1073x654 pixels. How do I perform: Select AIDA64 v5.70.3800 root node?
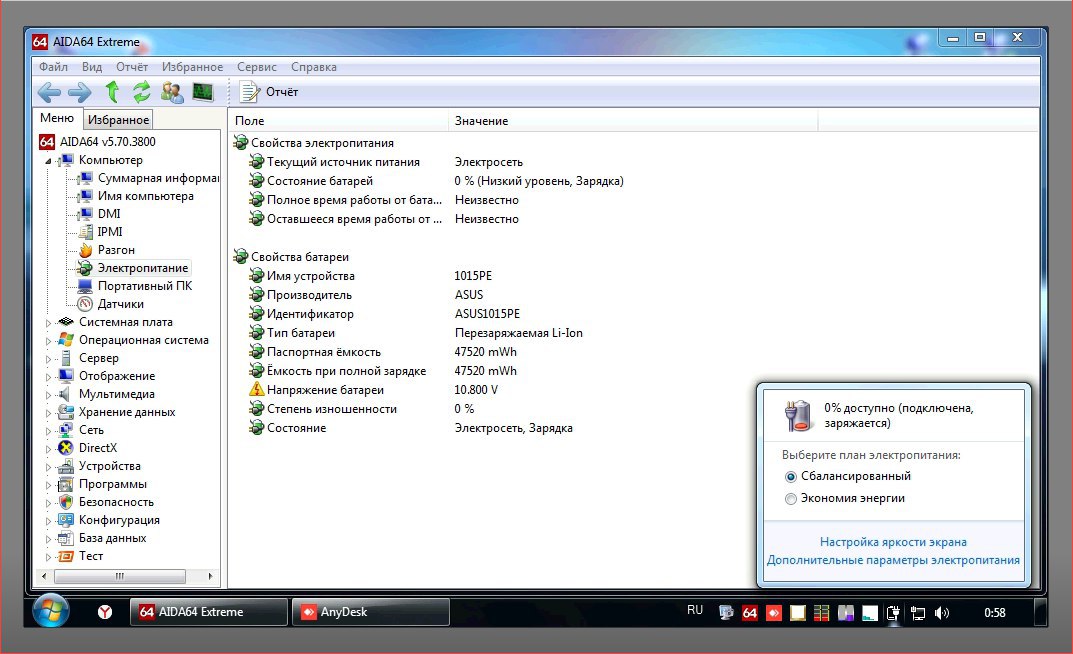click(107, 142)
